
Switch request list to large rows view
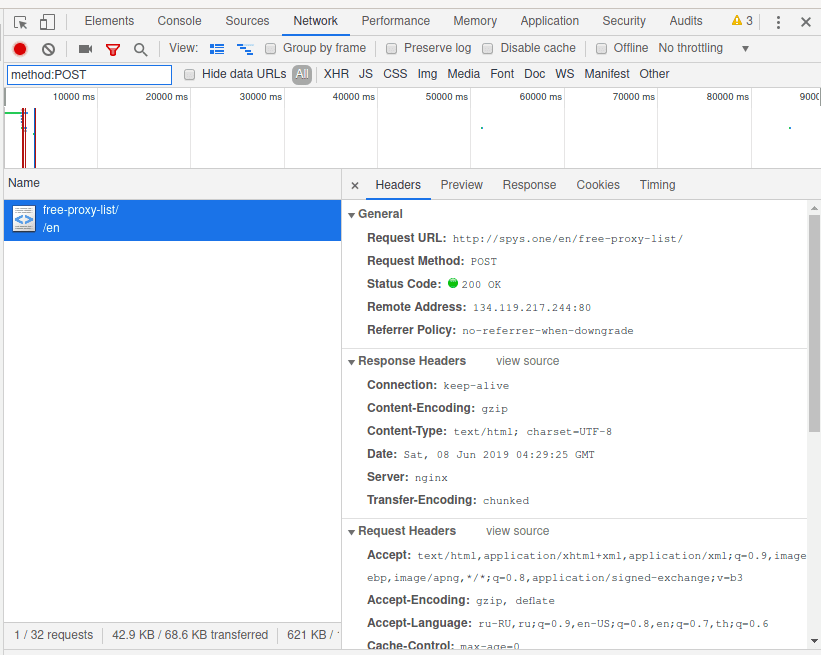(x=217, y=48)
